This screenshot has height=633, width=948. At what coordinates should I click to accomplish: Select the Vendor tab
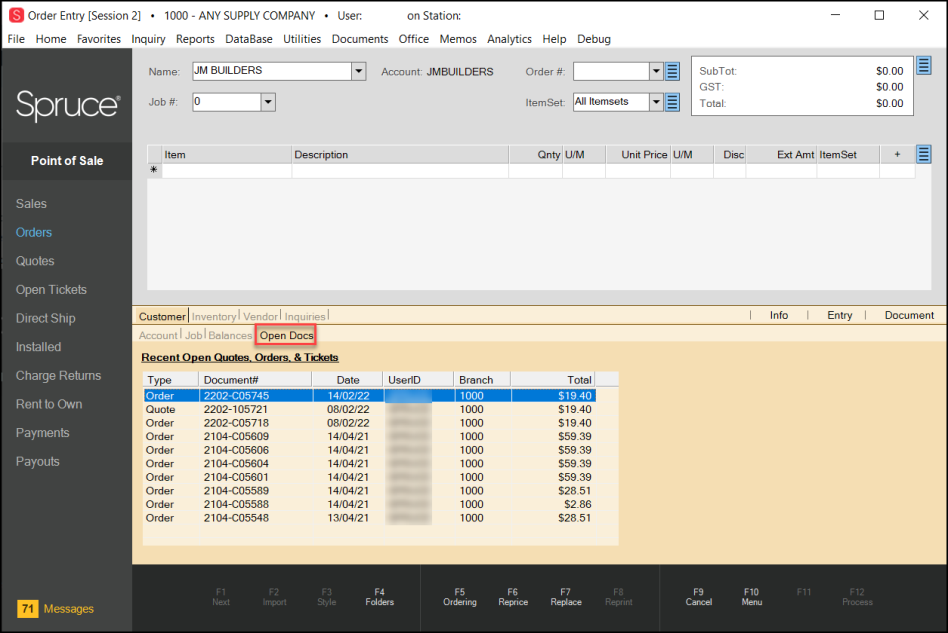tap(260, 316)
